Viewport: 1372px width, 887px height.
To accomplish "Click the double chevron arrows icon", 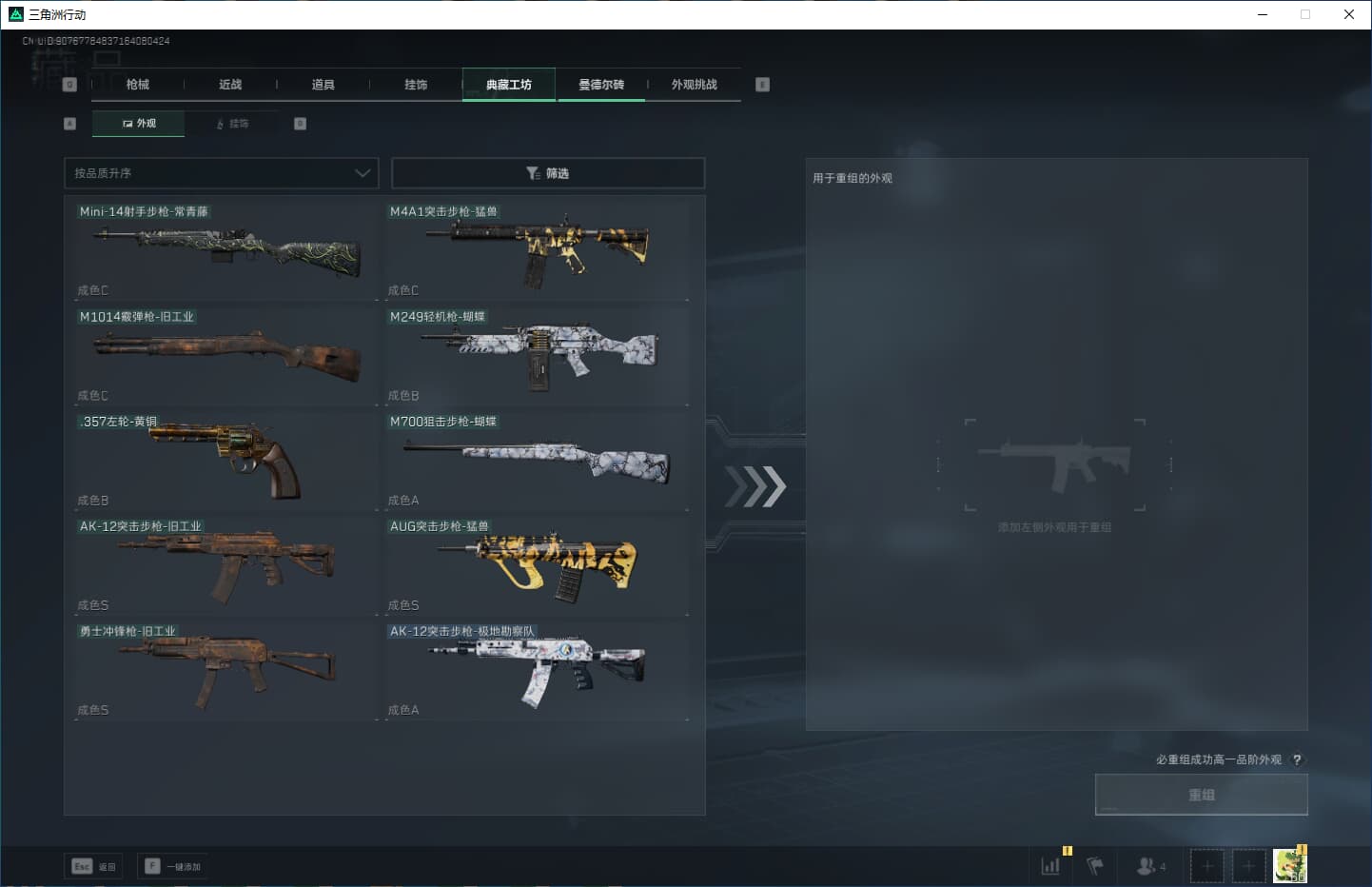I will 755,486.
